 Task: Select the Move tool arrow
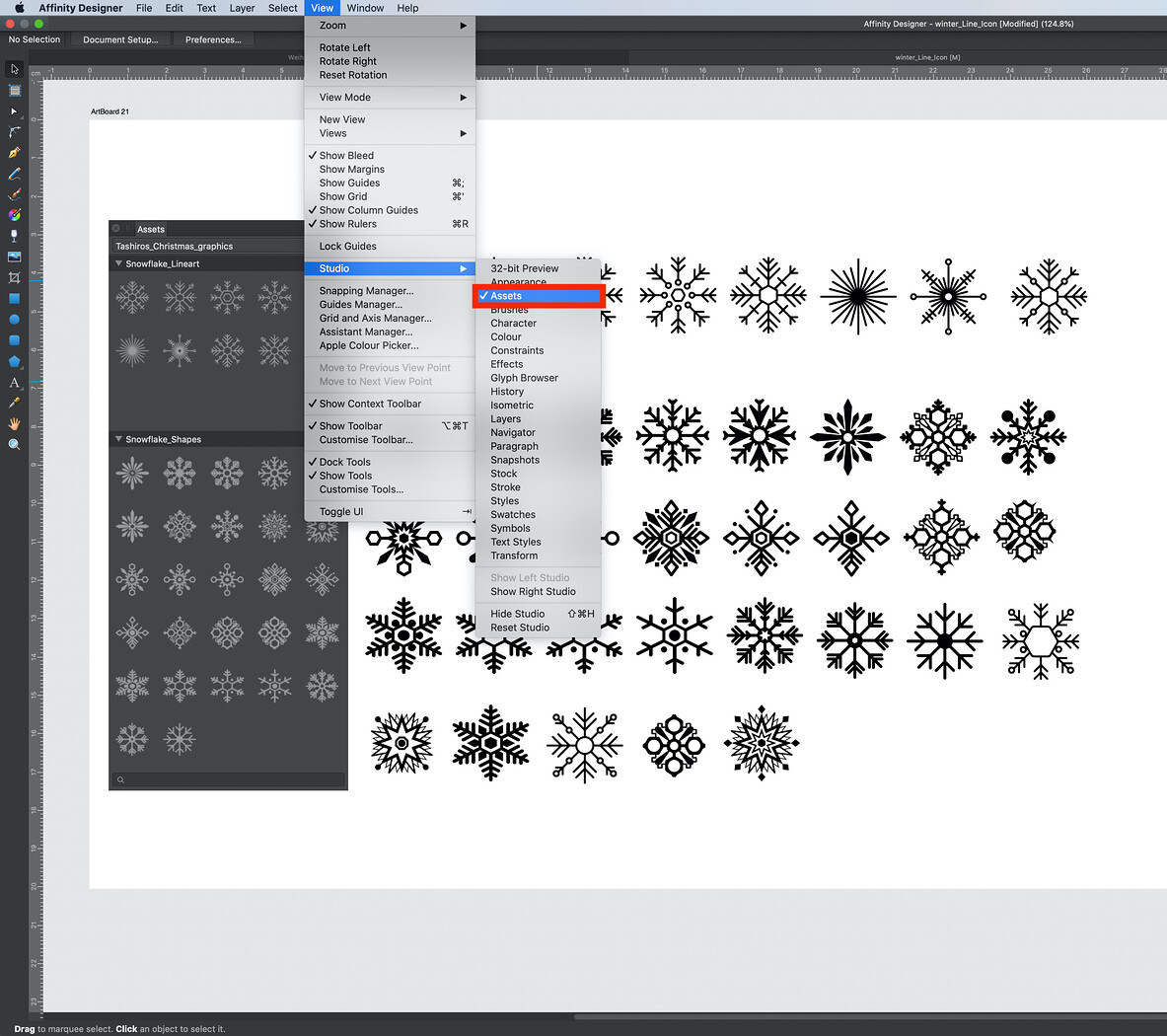(14, 69)
